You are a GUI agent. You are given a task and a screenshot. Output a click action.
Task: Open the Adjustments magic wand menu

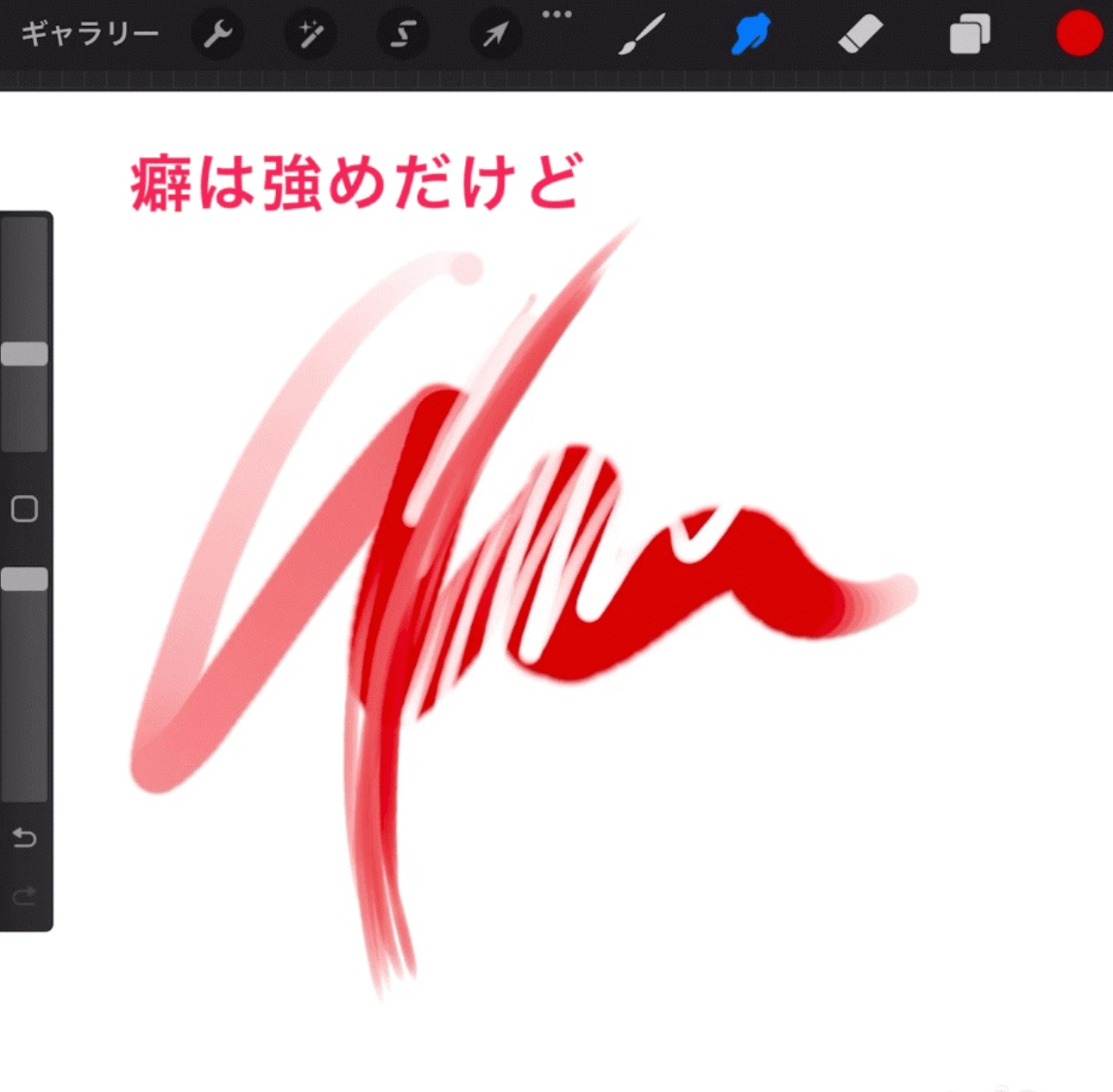tap(310, 35)
